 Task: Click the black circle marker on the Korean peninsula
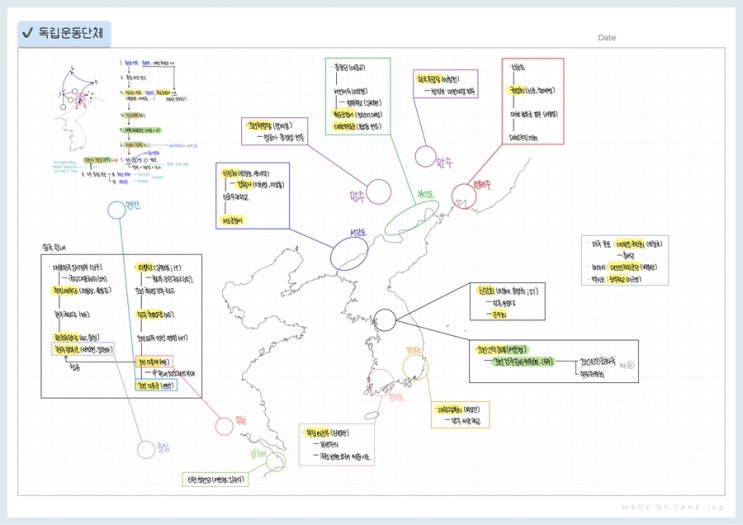click(385, 320)
